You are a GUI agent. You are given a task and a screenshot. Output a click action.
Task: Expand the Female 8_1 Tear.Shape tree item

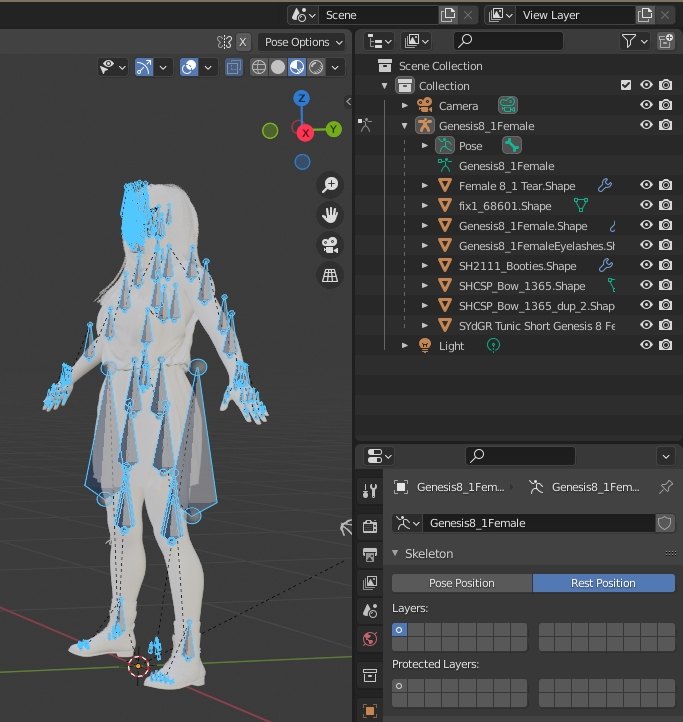(x=425, y=186)
